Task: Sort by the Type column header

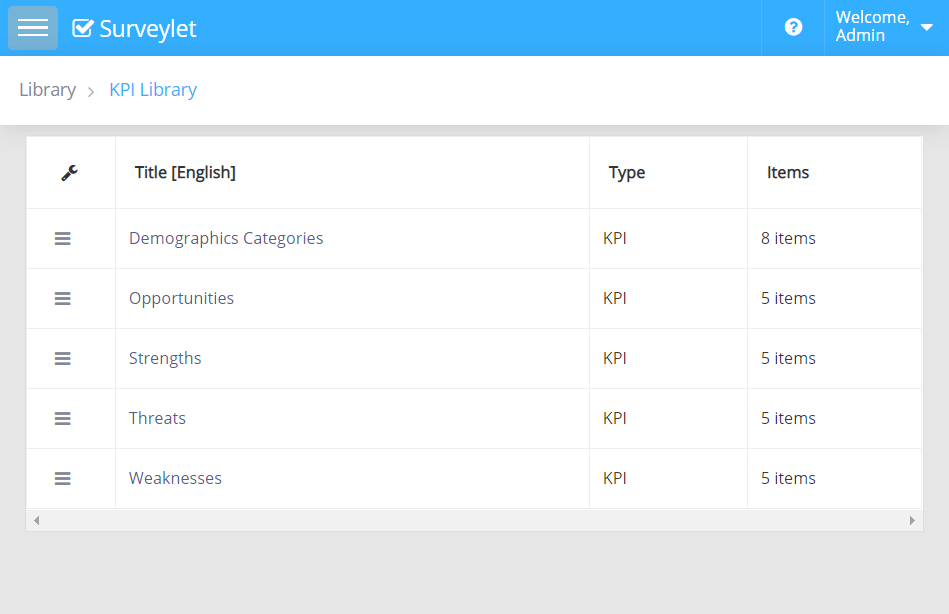Action: pyautogui.click(x=627, y=173)
